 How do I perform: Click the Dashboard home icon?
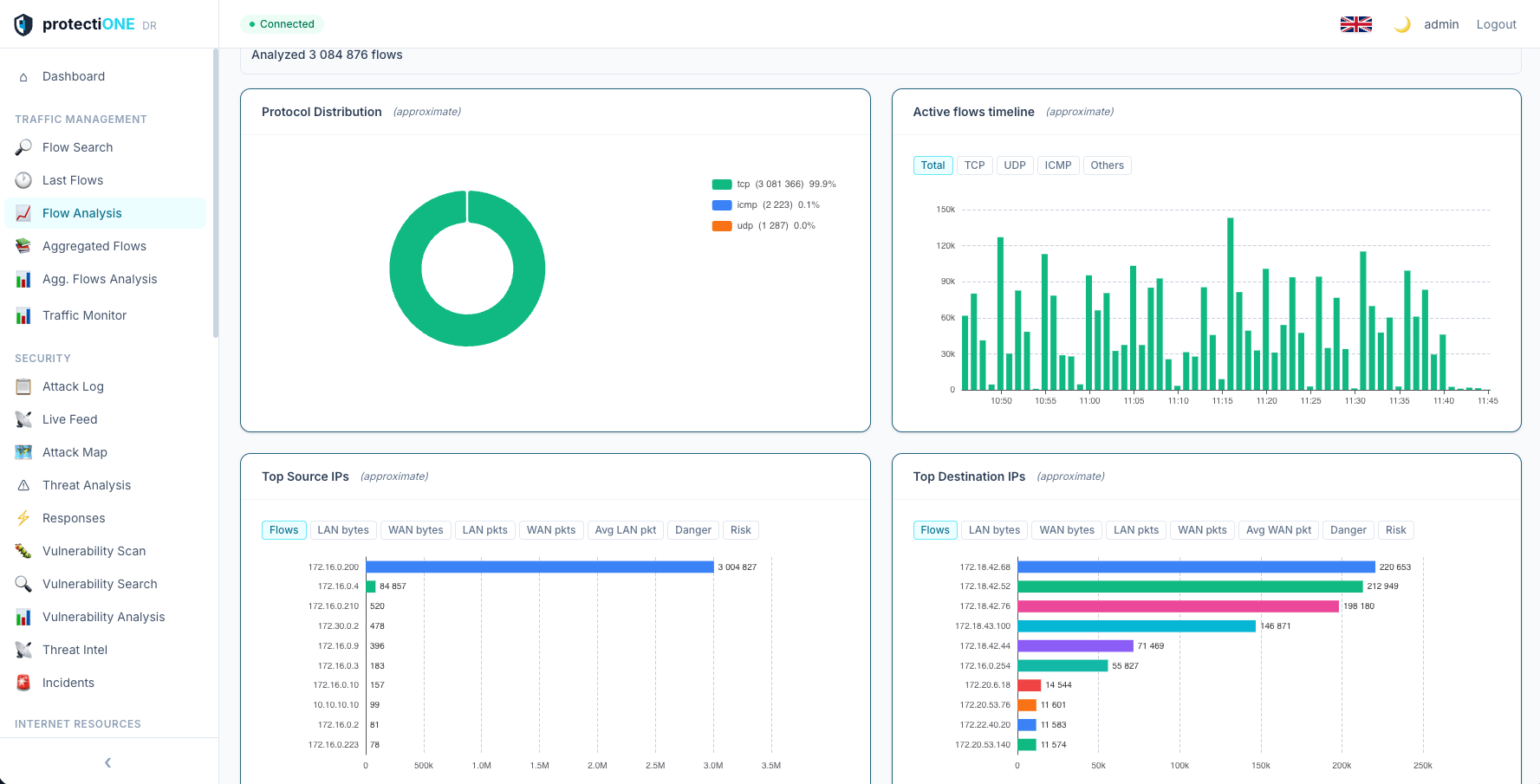coord(23,77)
